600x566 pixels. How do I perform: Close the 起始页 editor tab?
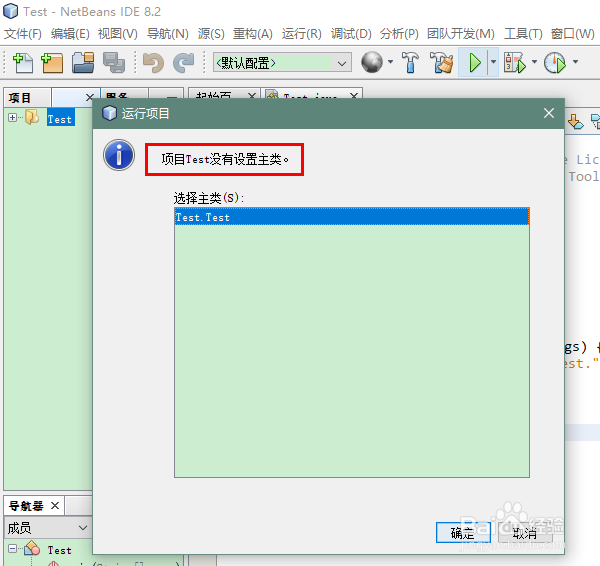point(251,96)
